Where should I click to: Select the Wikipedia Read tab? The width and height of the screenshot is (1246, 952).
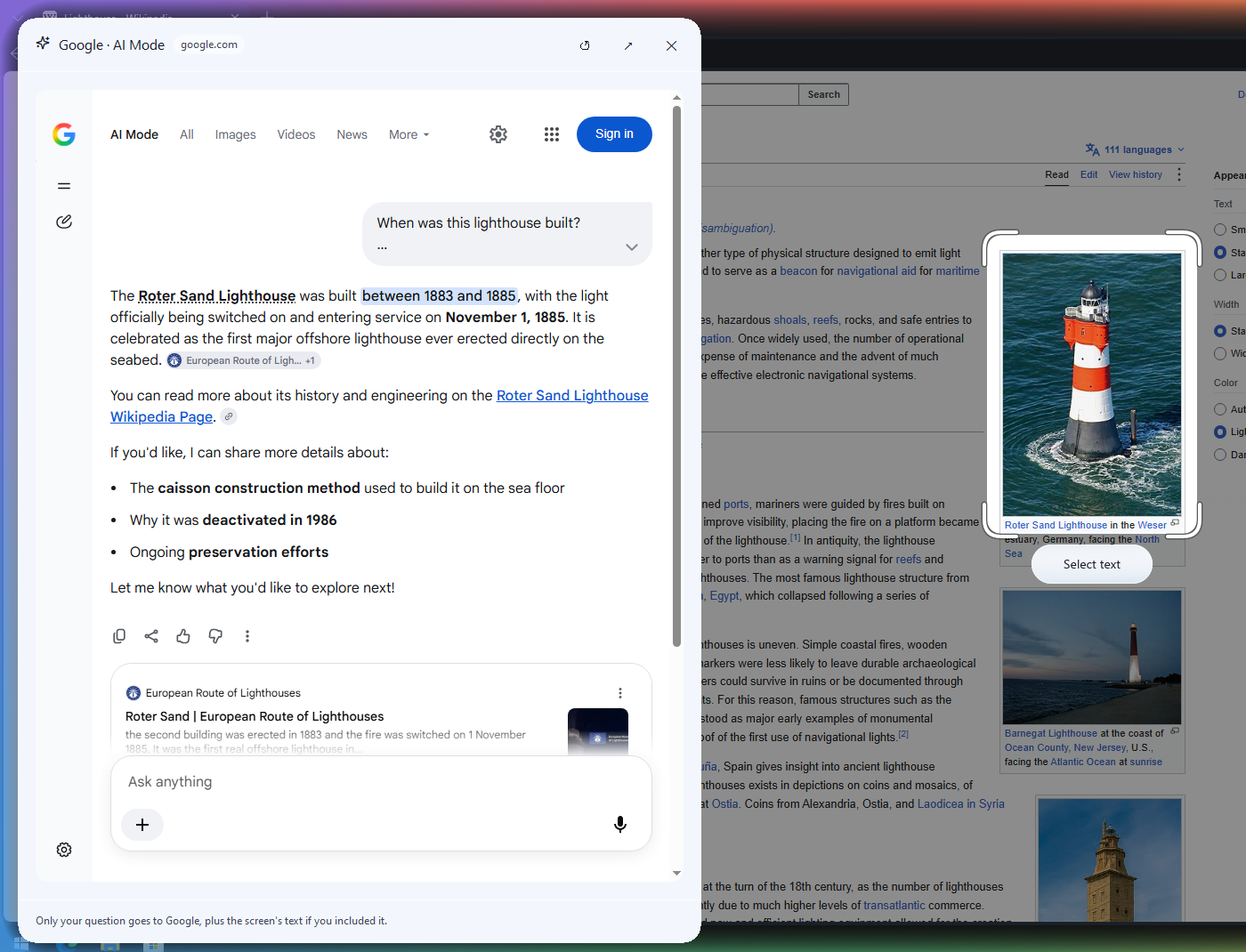click(1057, 174)
